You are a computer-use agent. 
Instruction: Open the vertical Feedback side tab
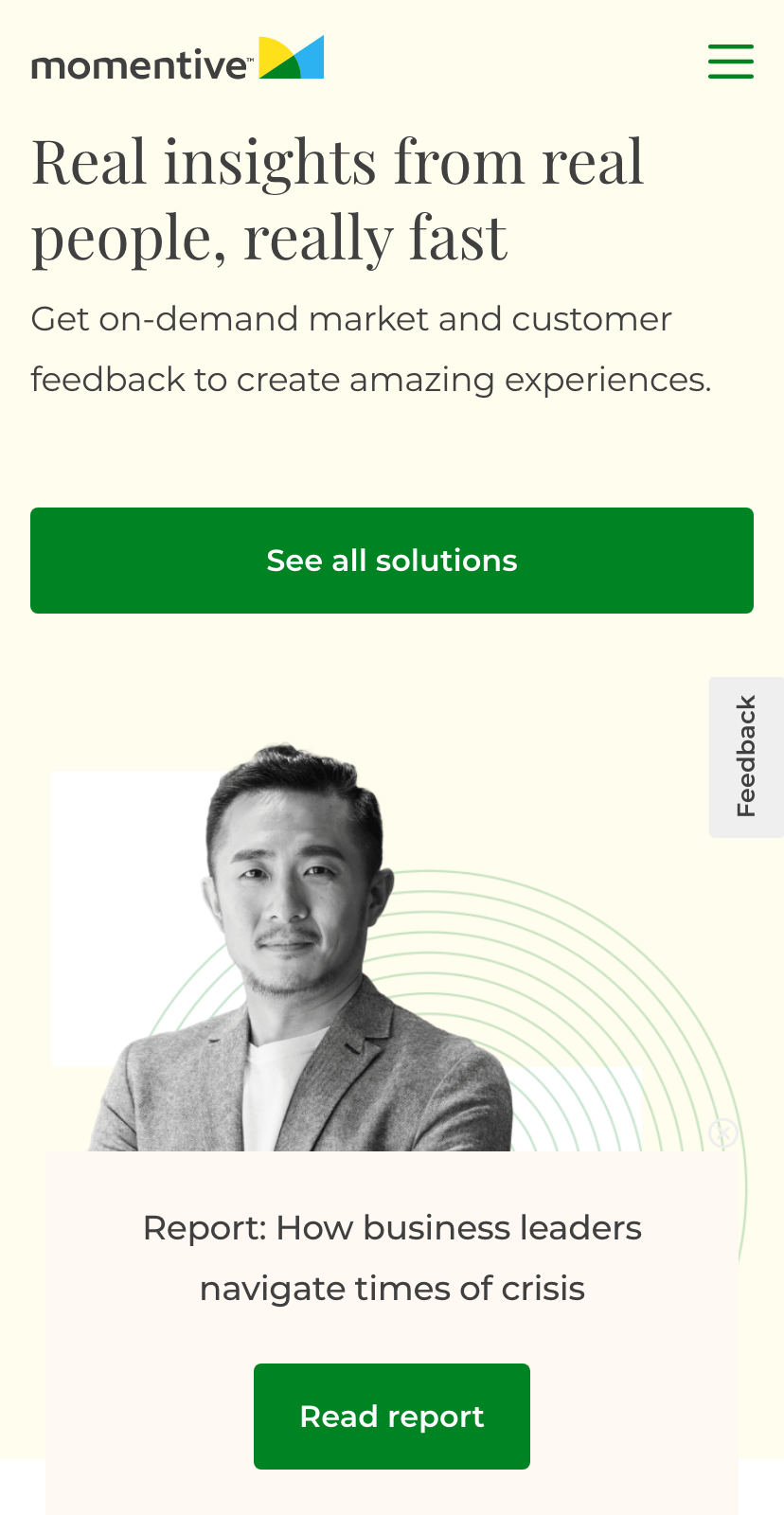[x=746, y=757]
